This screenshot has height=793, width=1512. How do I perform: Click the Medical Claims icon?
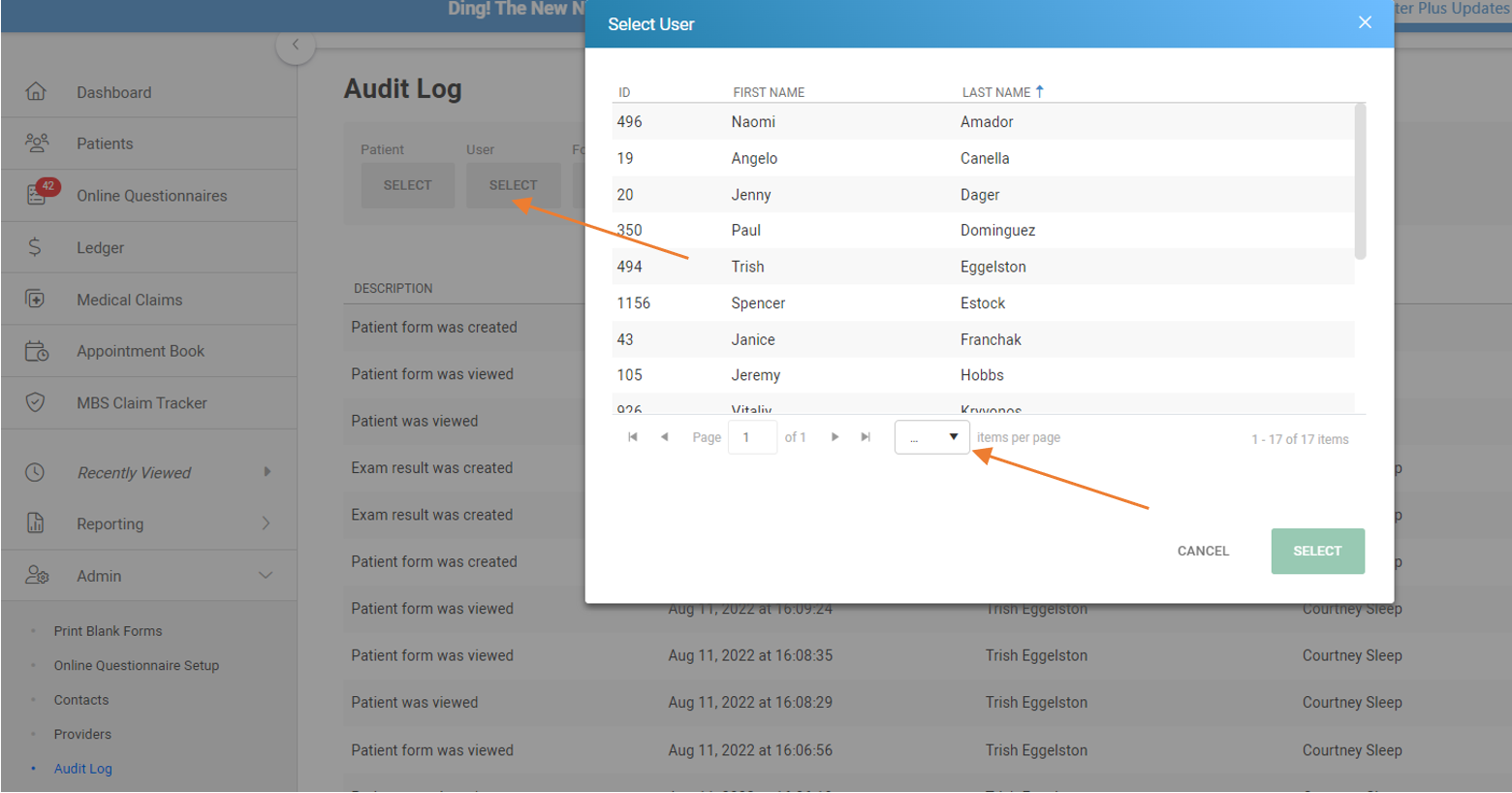(x=37, y=299)
